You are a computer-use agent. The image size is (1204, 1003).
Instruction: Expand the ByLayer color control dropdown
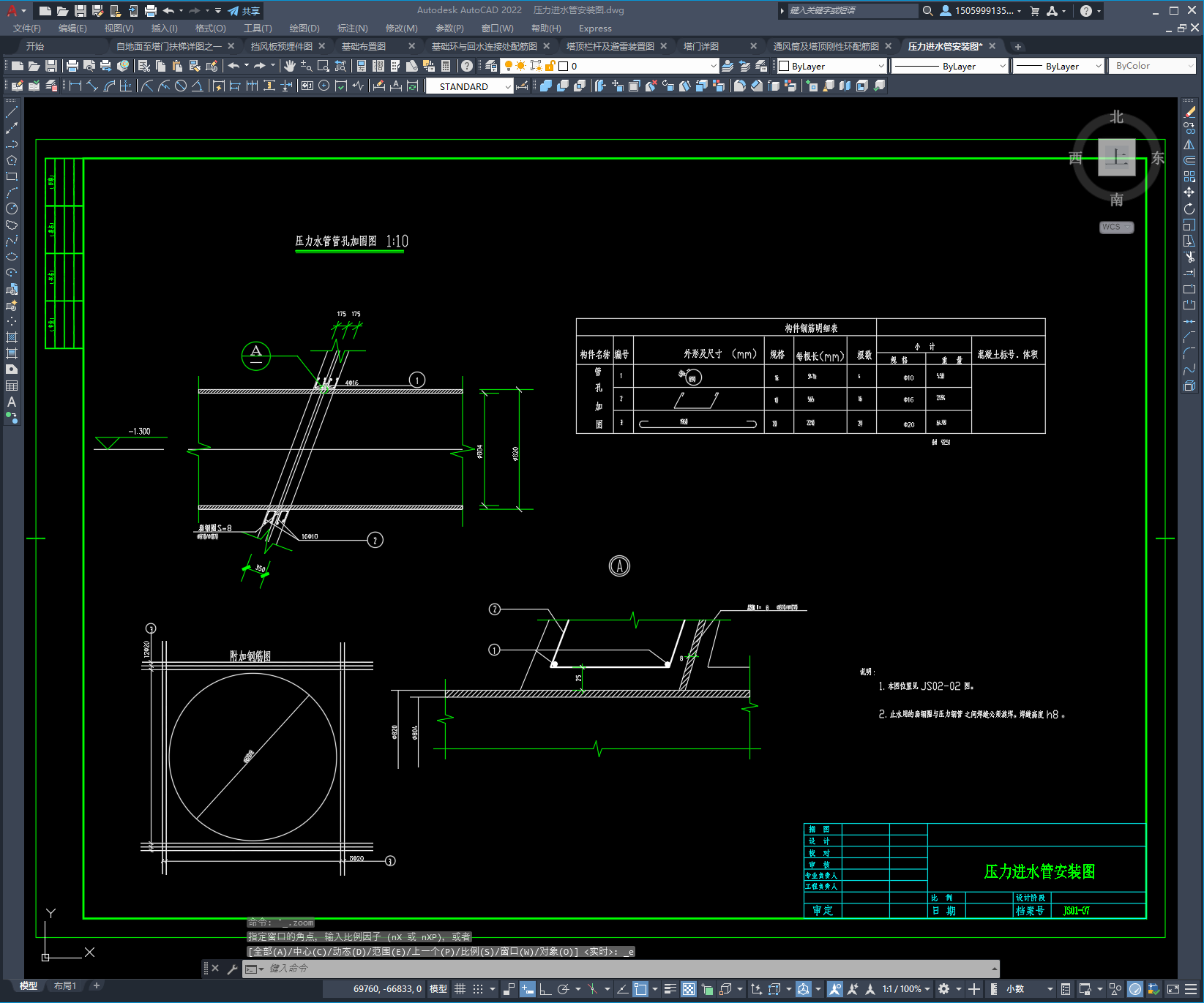click(x=831, y=66)
